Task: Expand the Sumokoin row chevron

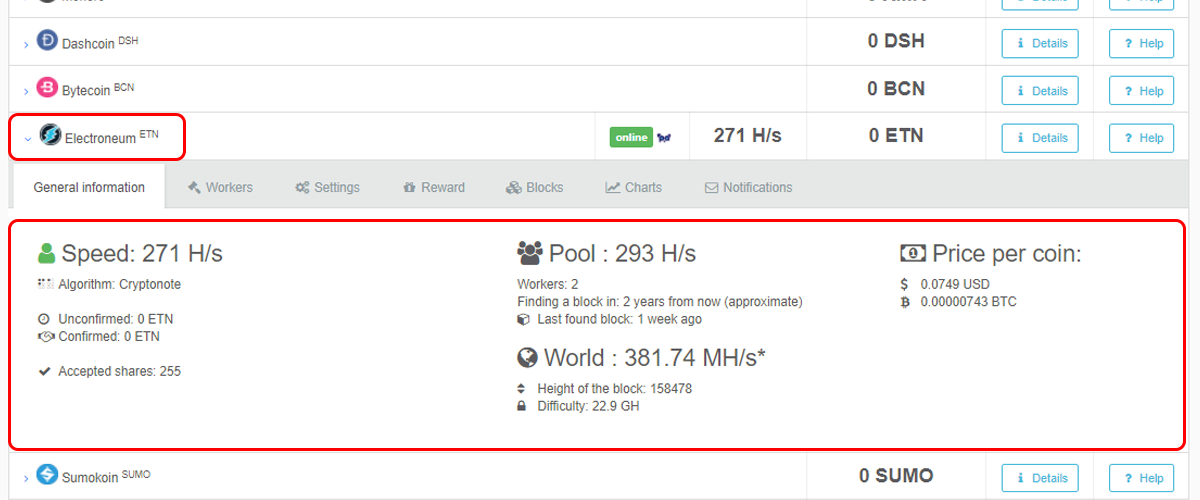Action: coord(26,478)
